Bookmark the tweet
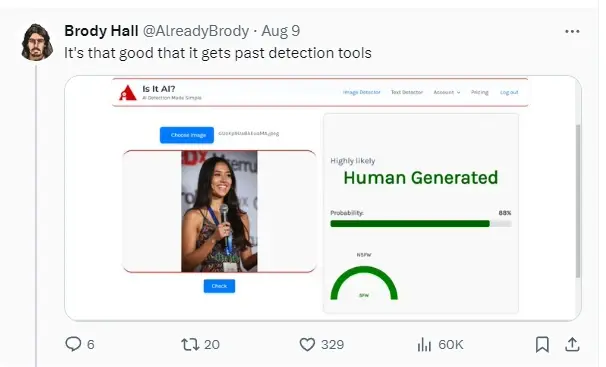The height and width of the screenshot is (367, 606). [542, 344]
